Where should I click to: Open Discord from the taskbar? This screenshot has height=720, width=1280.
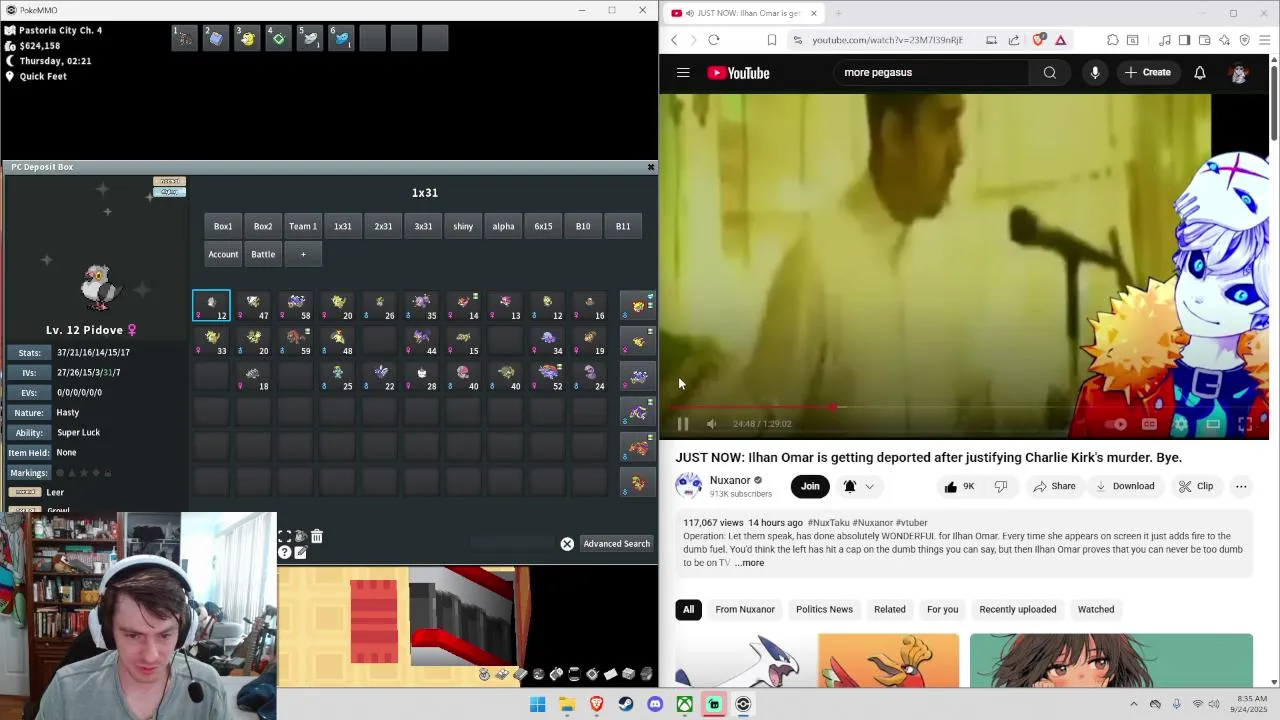click(655, 704)
